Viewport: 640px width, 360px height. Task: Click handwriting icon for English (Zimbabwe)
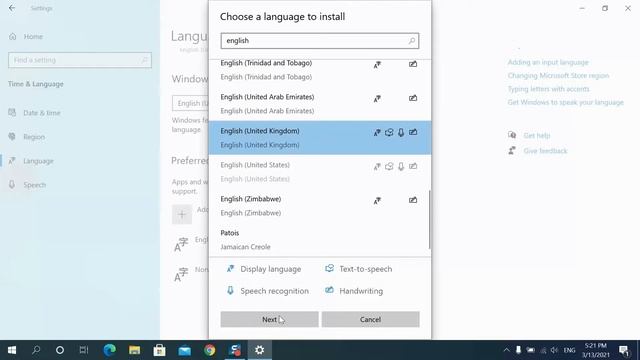(413, 200)
